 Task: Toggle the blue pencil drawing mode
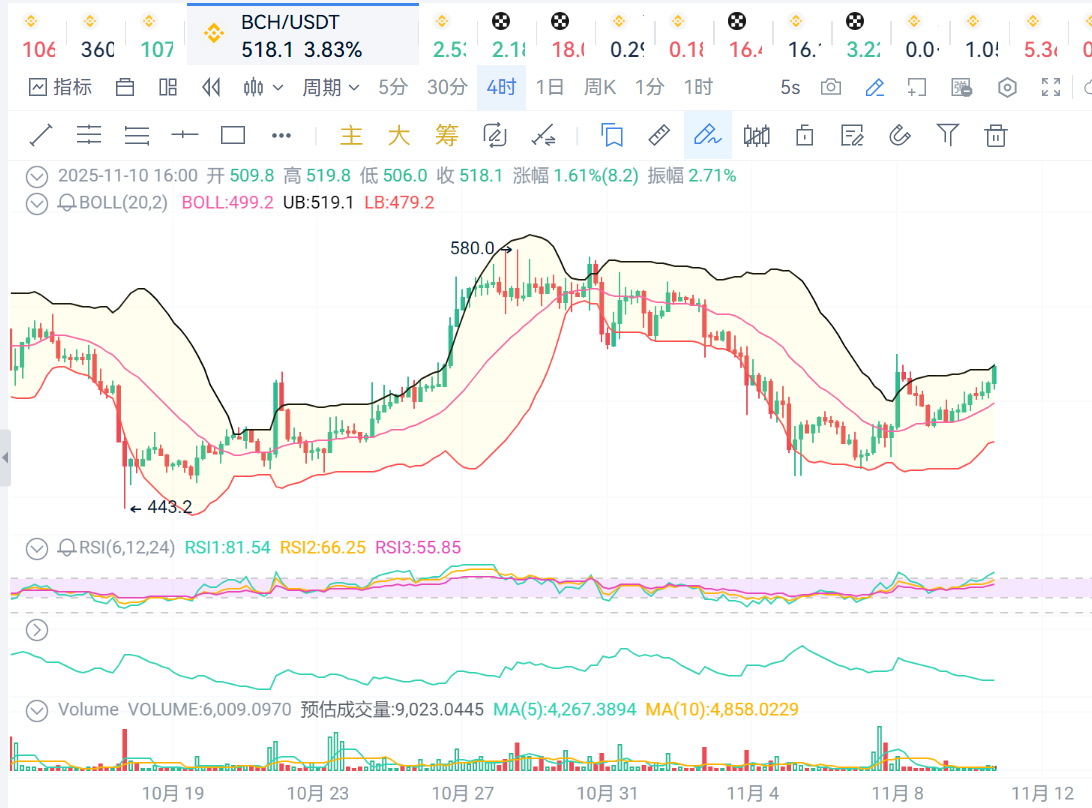875,88
